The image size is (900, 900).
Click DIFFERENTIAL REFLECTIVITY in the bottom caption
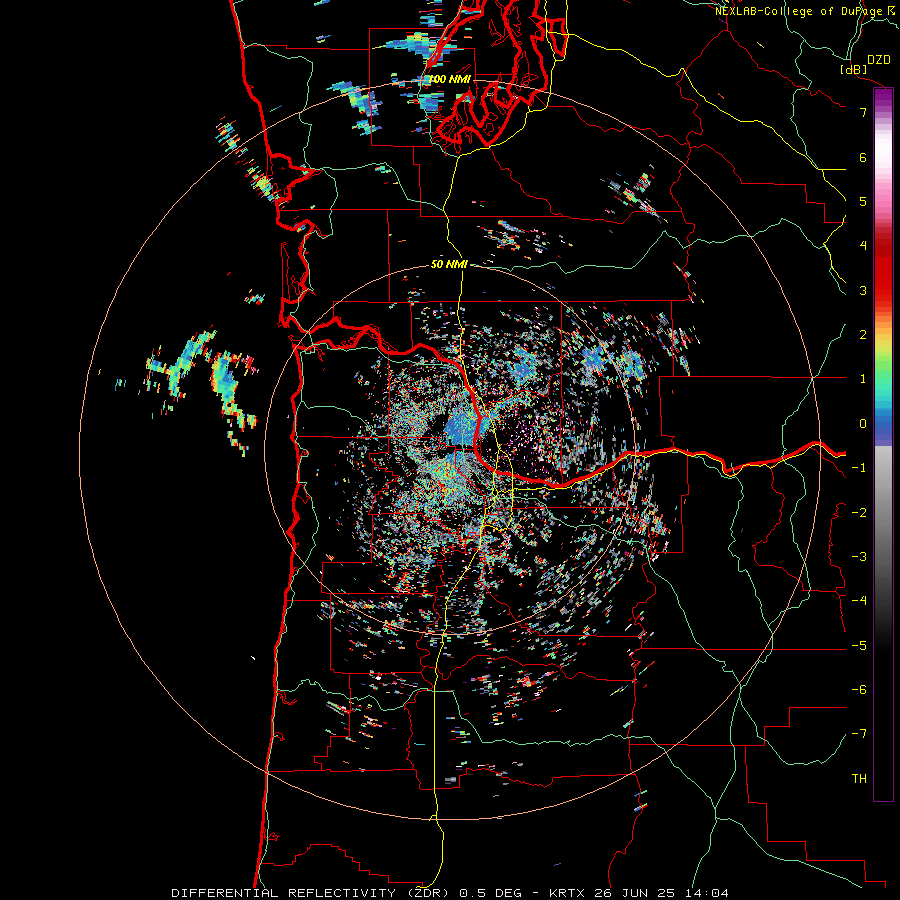[x=284, y=893]
